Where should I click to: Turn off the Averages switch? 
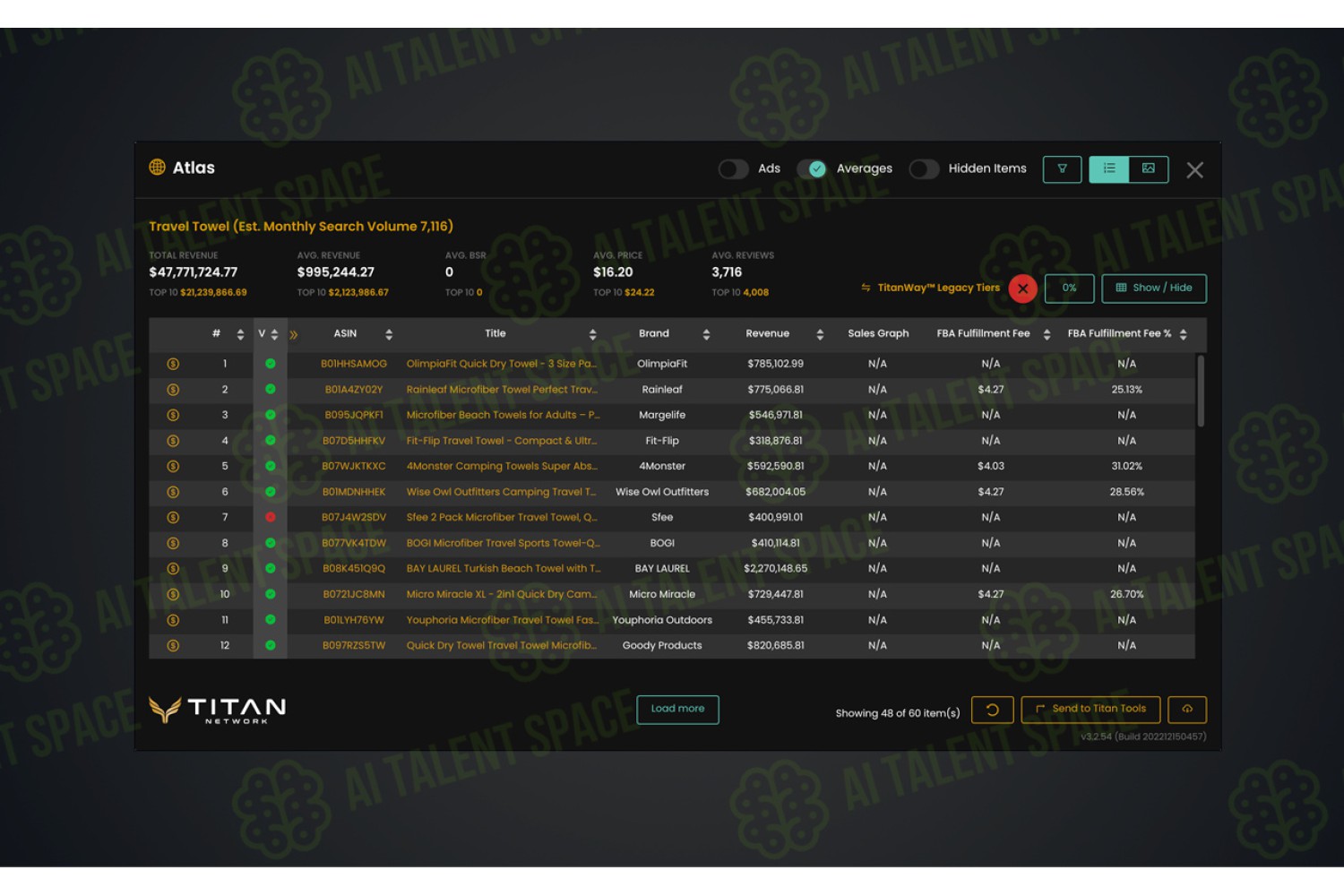(x=812, y=168)
